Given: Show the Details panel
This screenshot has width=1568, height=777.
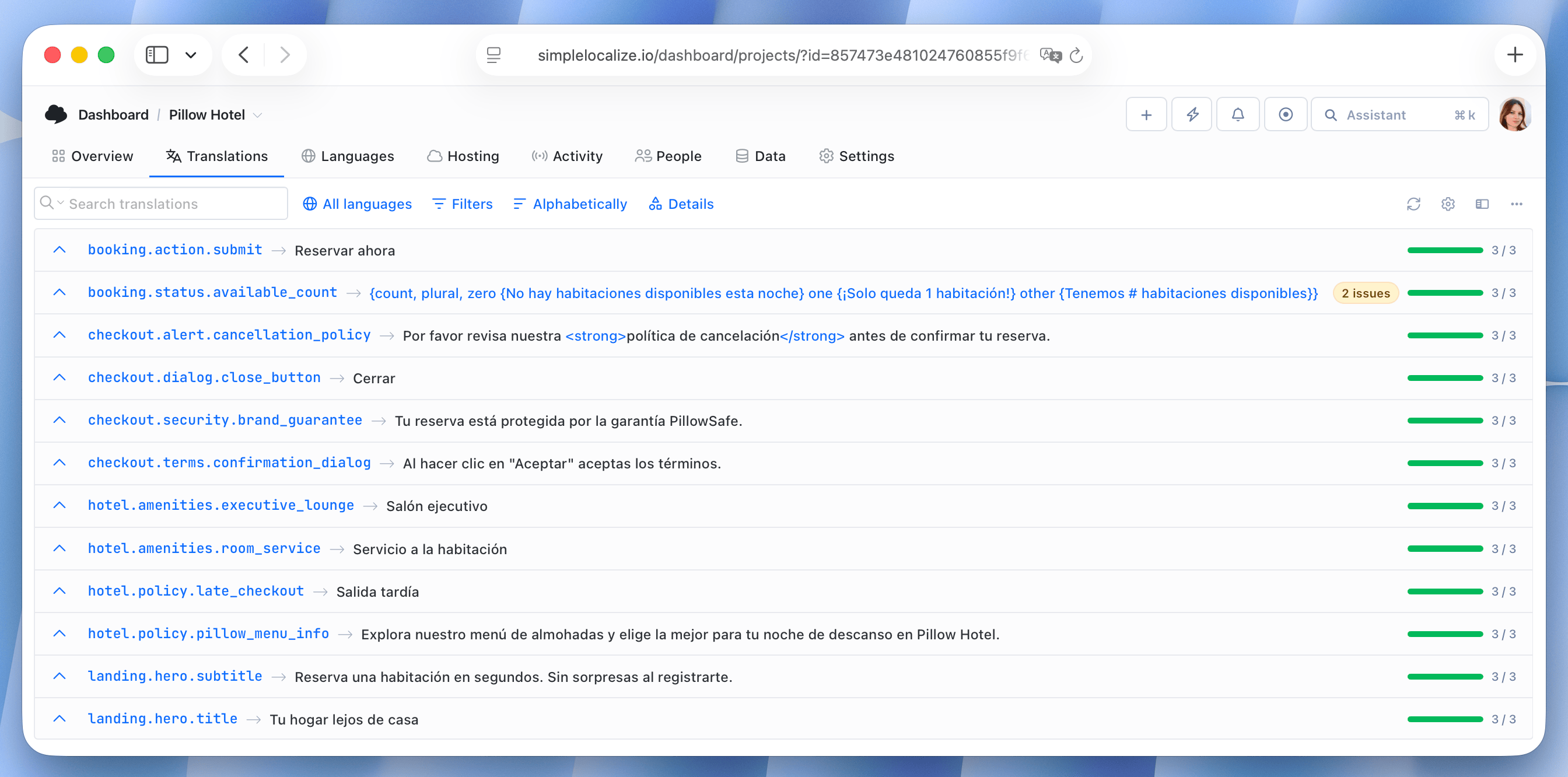Looking at the screenshot, I should [x=681, y=204].
